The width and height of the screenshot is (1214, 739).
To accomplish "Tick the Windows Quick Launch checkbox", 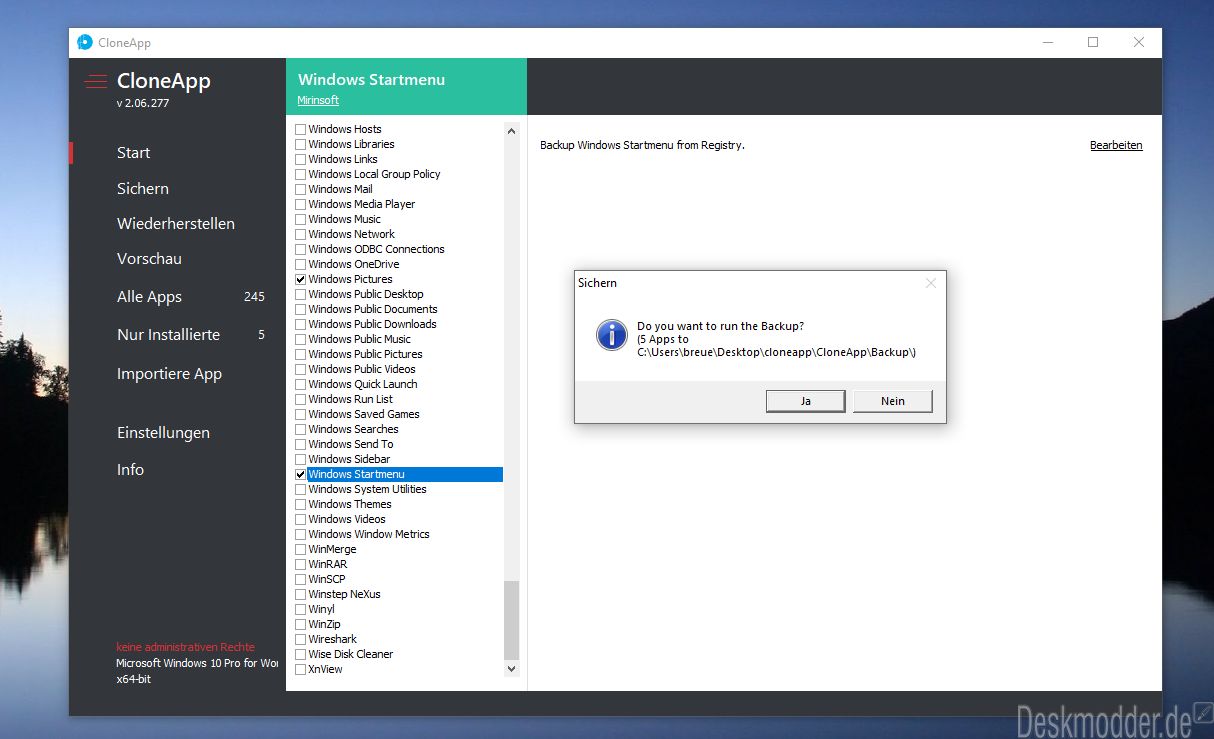I will coord(300,384).
